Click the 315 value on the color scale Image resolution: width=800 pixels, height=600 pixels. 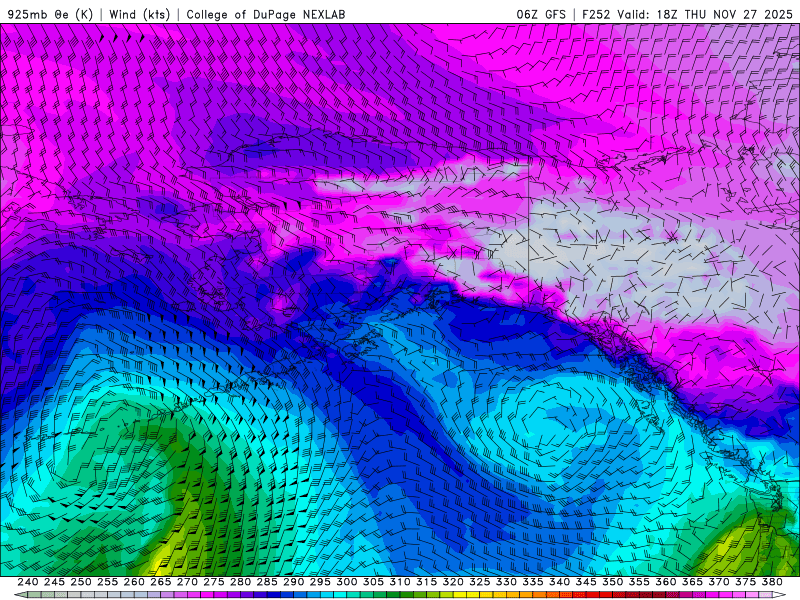click(x=426, y=582)
